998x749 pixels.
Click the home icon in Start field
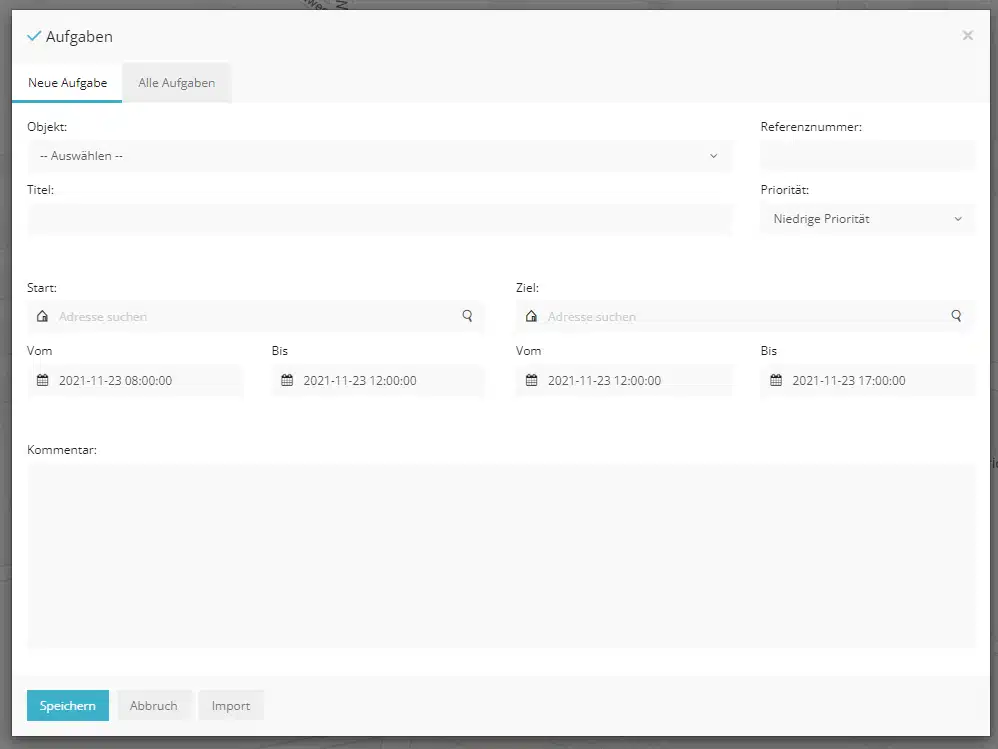[x=42, y=316]
